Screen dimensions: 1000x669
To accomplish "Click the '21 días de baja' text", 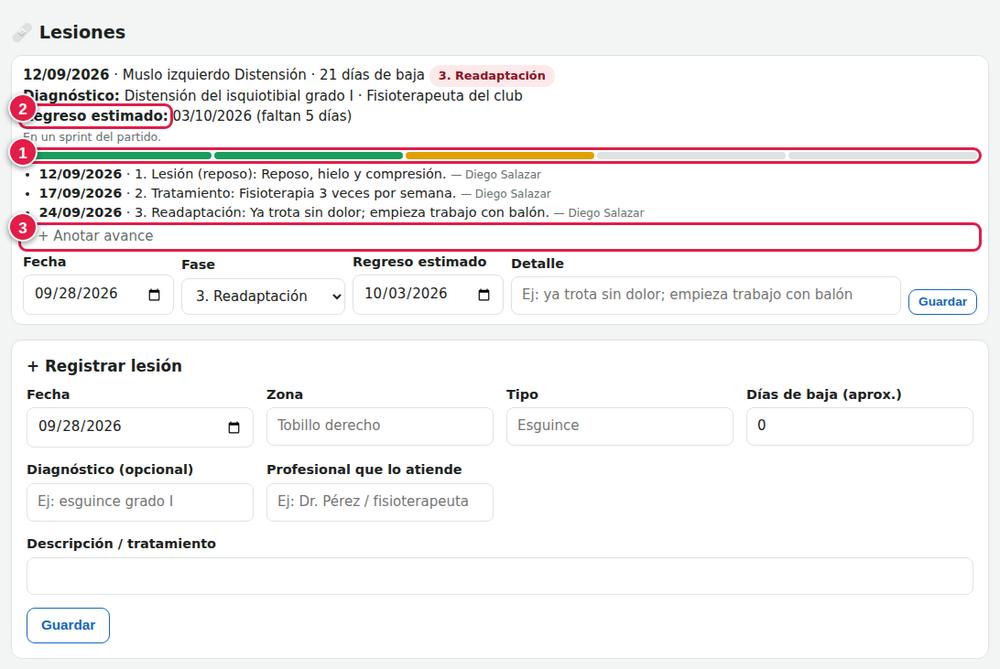I will coord(372,75).
